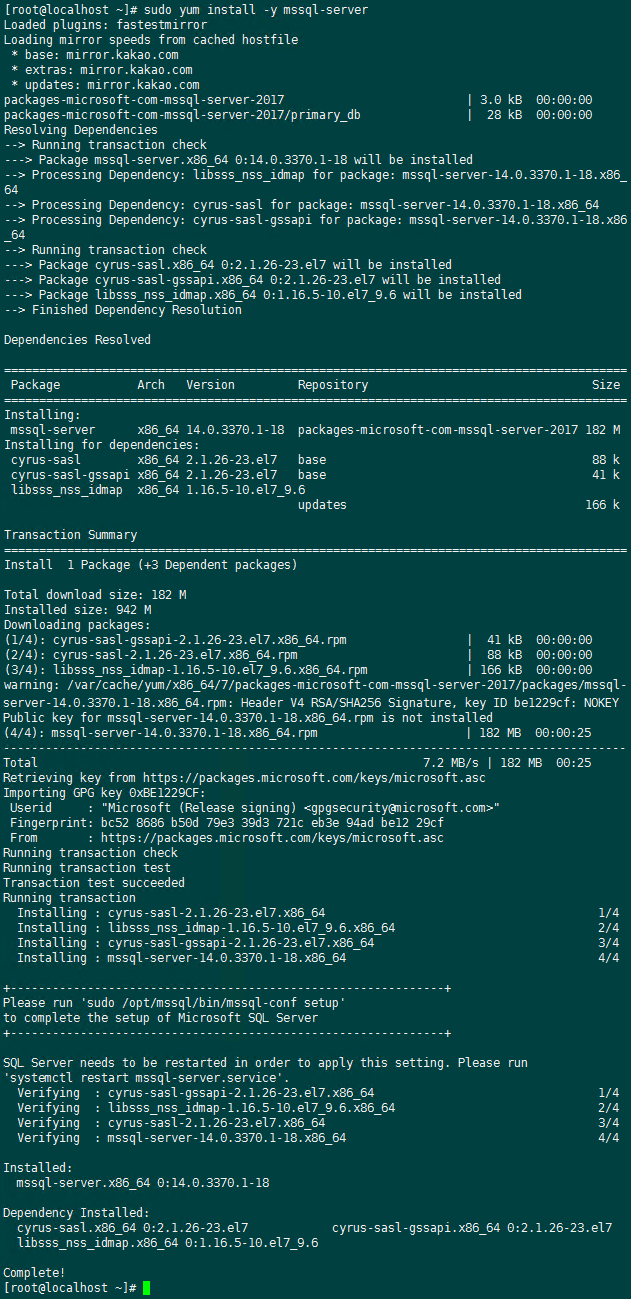Click the "Transaction test succeeded" line

point(94,883)
